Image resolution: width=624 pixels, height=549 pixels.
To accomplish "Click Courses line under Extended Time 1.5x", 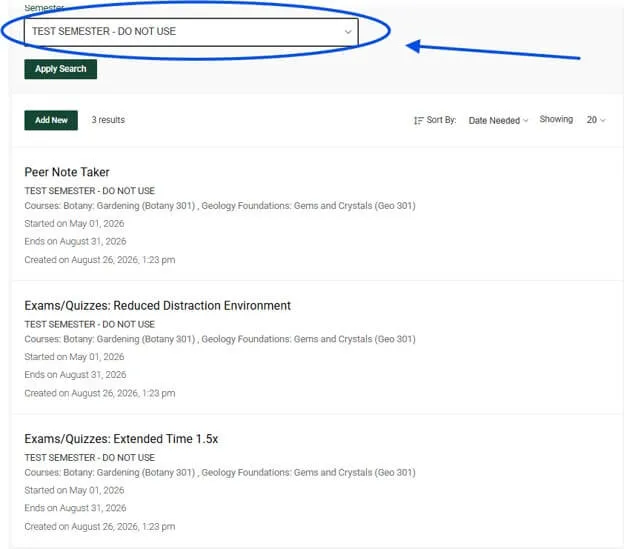I will point(220,472).
